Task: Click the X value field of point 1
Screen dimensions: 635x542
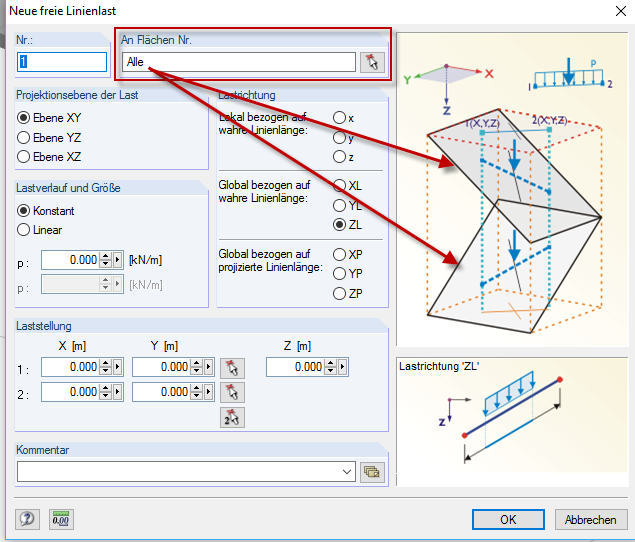Action: pos(70,367)
